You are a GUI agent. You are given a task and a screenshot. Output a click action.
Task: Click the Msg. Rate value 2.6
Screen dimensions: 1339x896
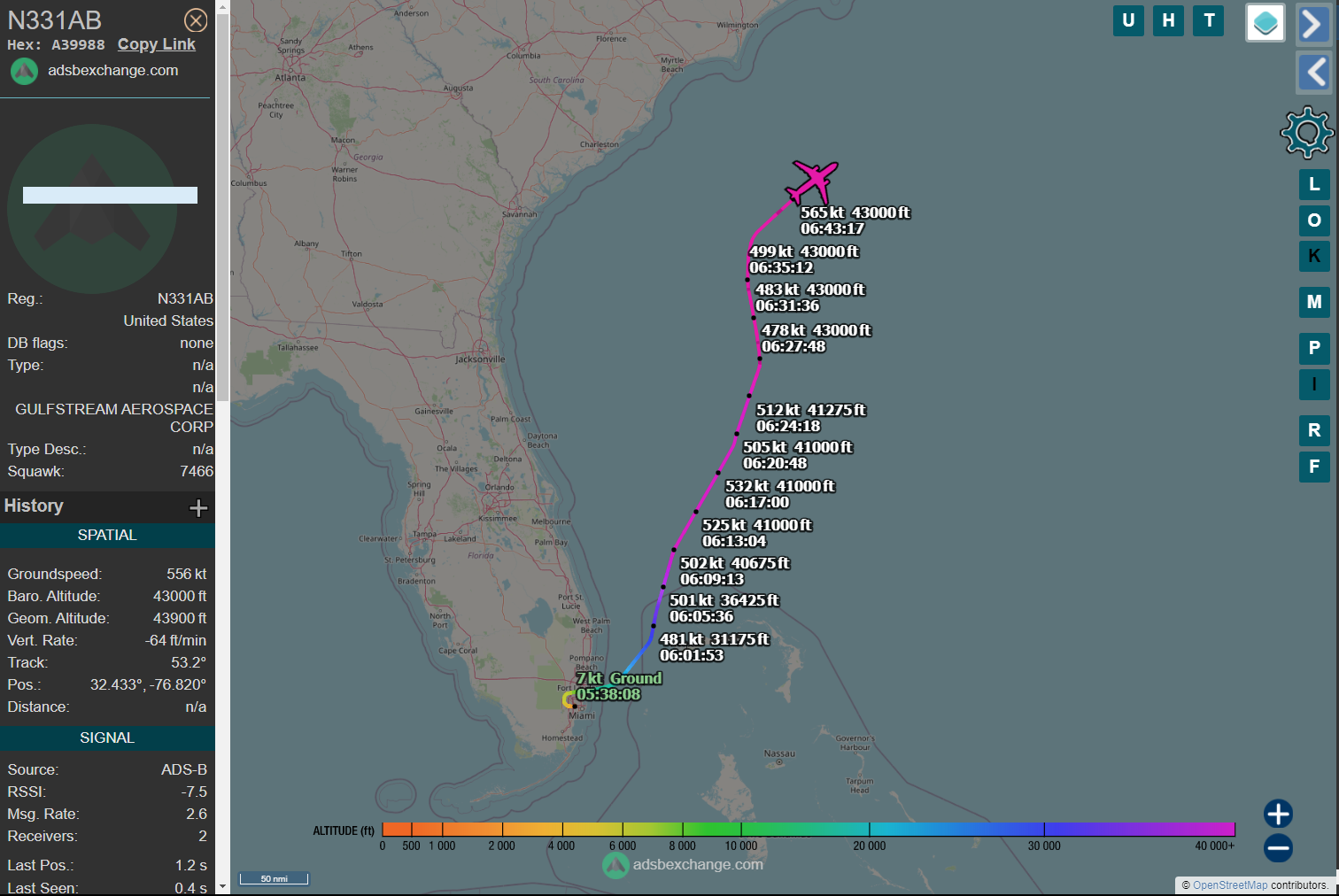[x=197, y=814]
